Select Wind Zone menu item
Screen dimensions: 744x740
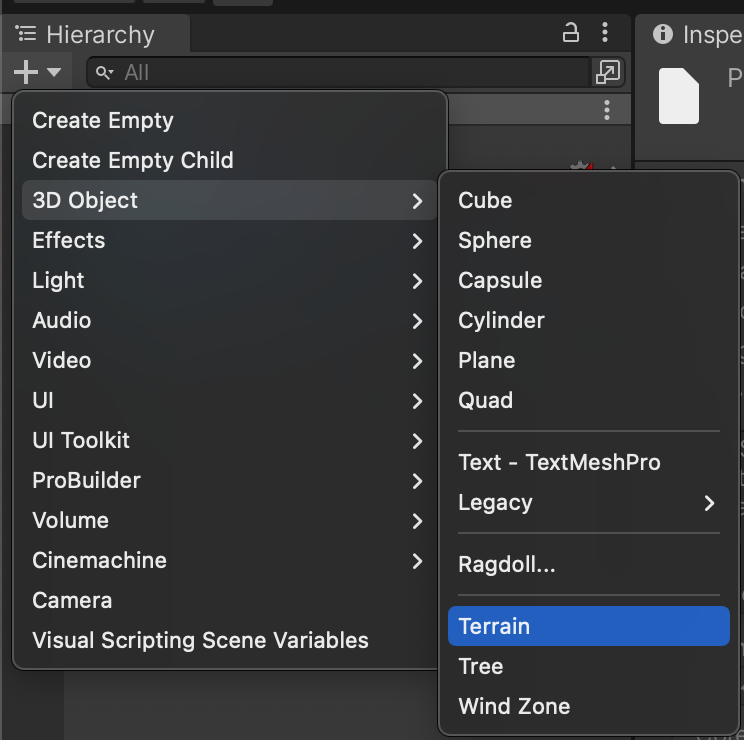[514, 706]
